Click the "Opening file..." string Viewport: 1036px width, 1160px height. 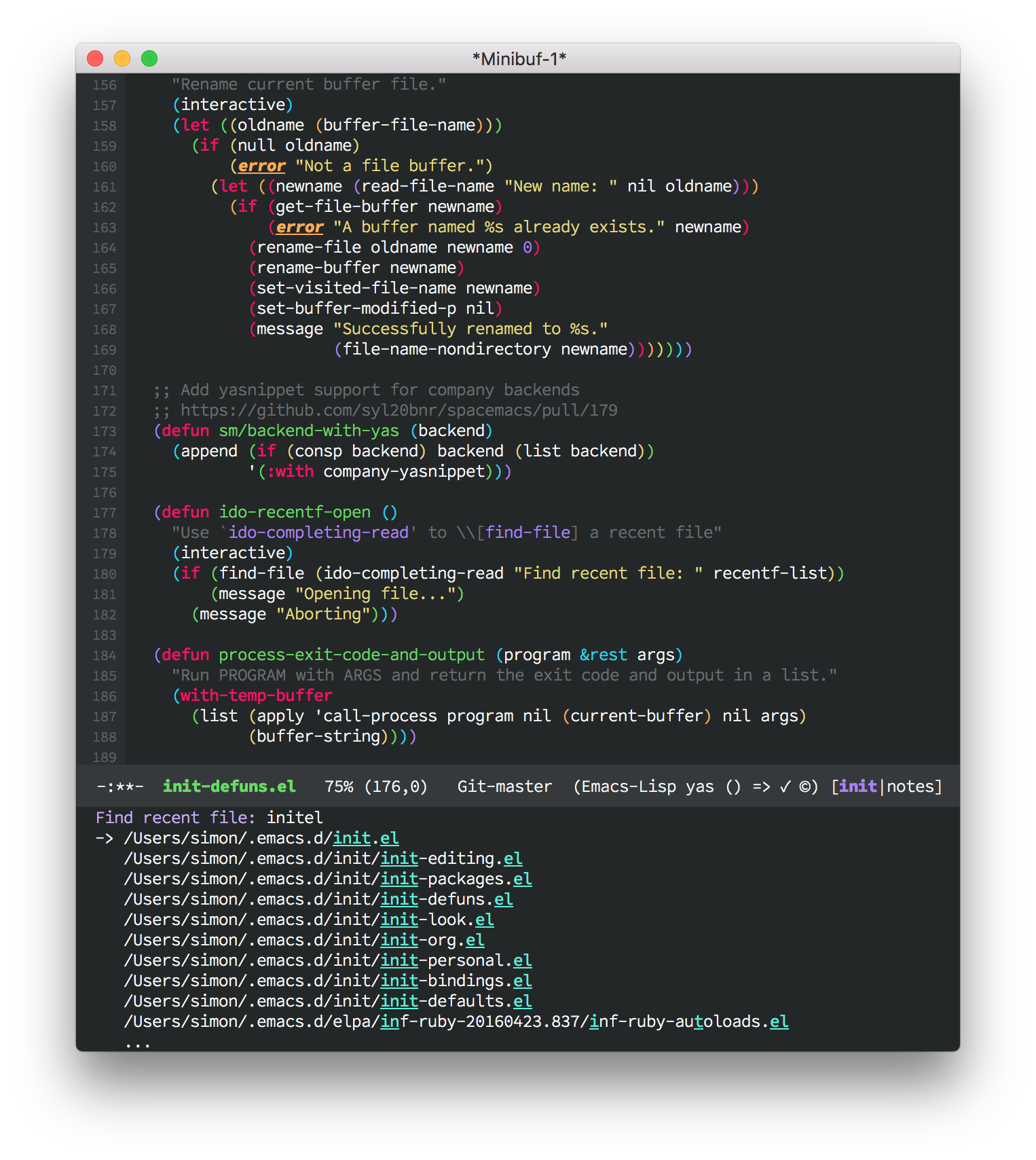(375, 594)
